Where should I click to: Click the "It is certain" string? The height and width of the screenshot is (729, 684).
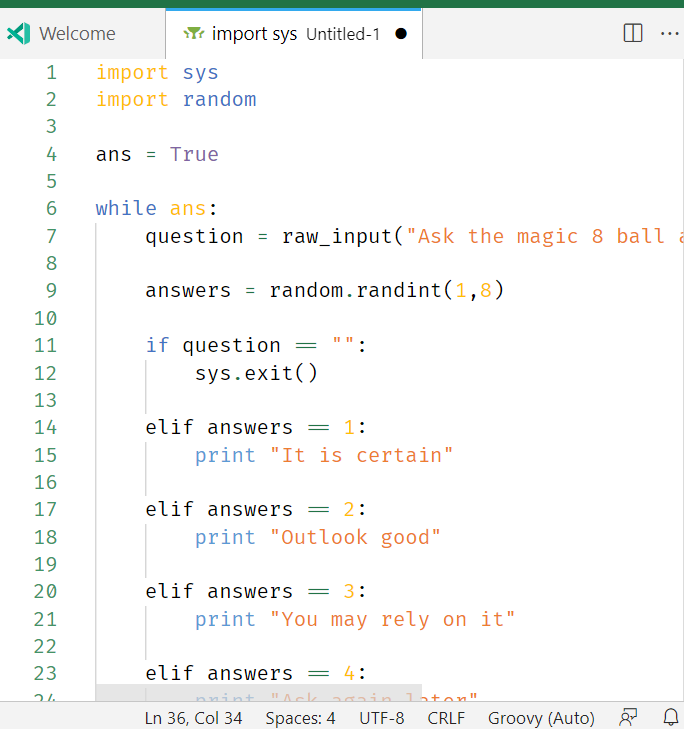pyautogui.click(x=361, y=455)
